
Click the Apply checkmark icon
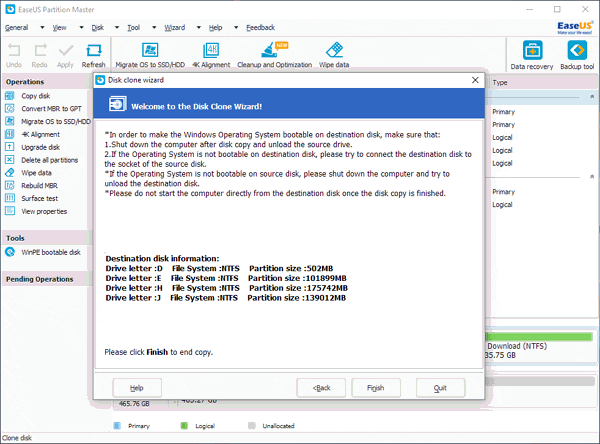65,55
